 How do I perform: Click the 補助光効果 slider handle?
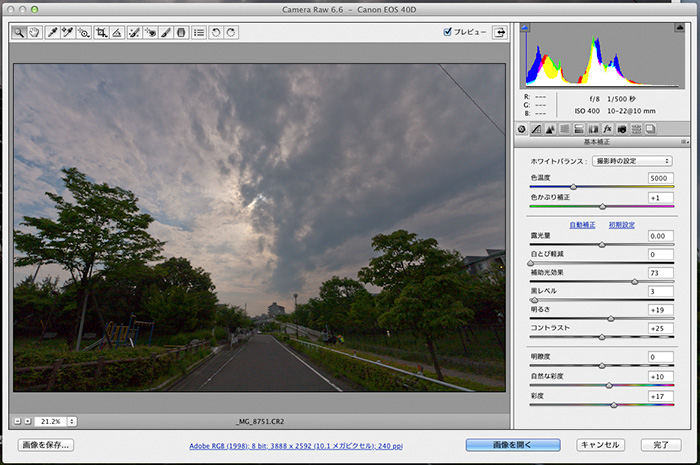(x=634, y=282)
